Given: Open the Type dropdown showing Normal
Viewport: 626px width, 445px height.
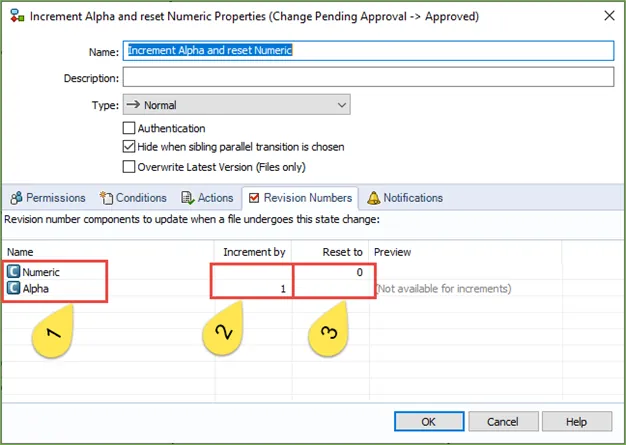Looking at the screenshot, I should point(236,105).
